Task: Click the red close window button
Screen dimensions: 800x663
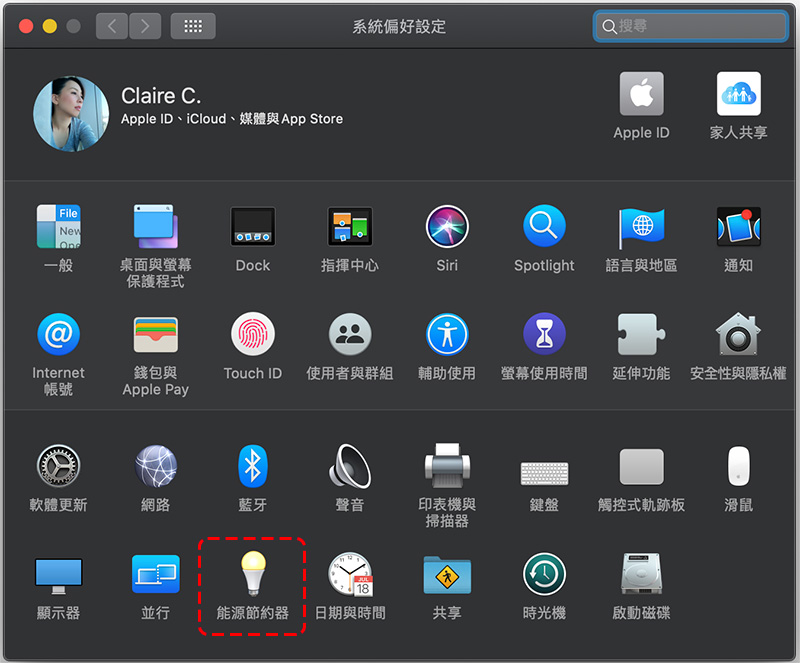Action: tap(26, 26)
